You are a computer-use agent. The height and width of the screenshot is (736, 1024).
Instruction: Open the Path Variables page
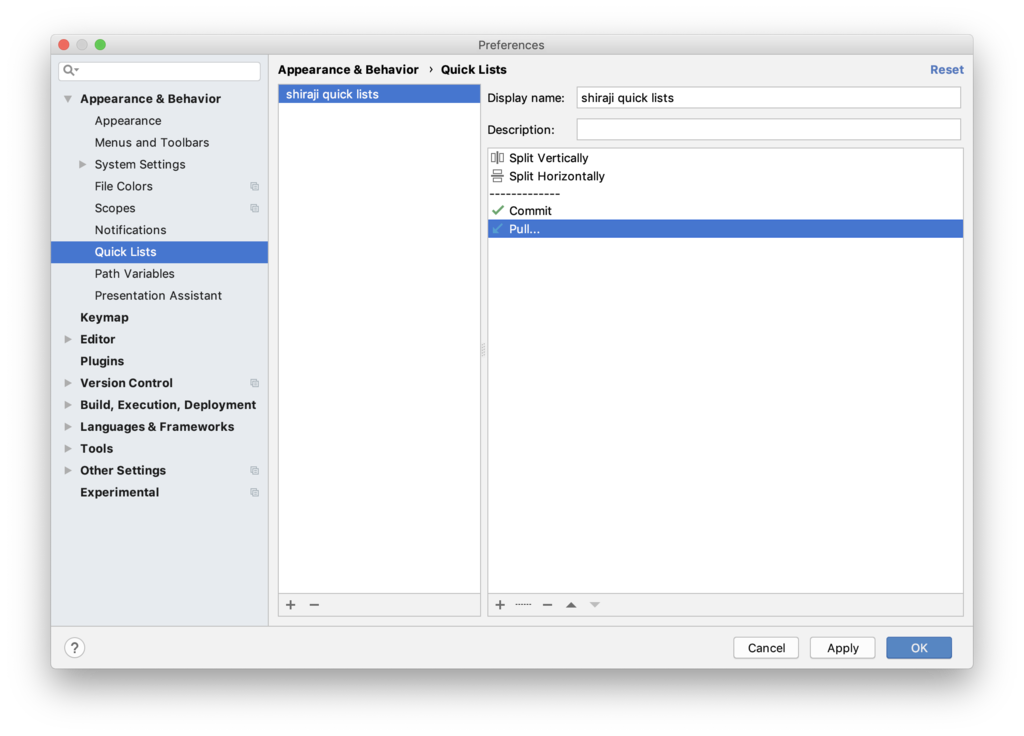coord(135,274)
